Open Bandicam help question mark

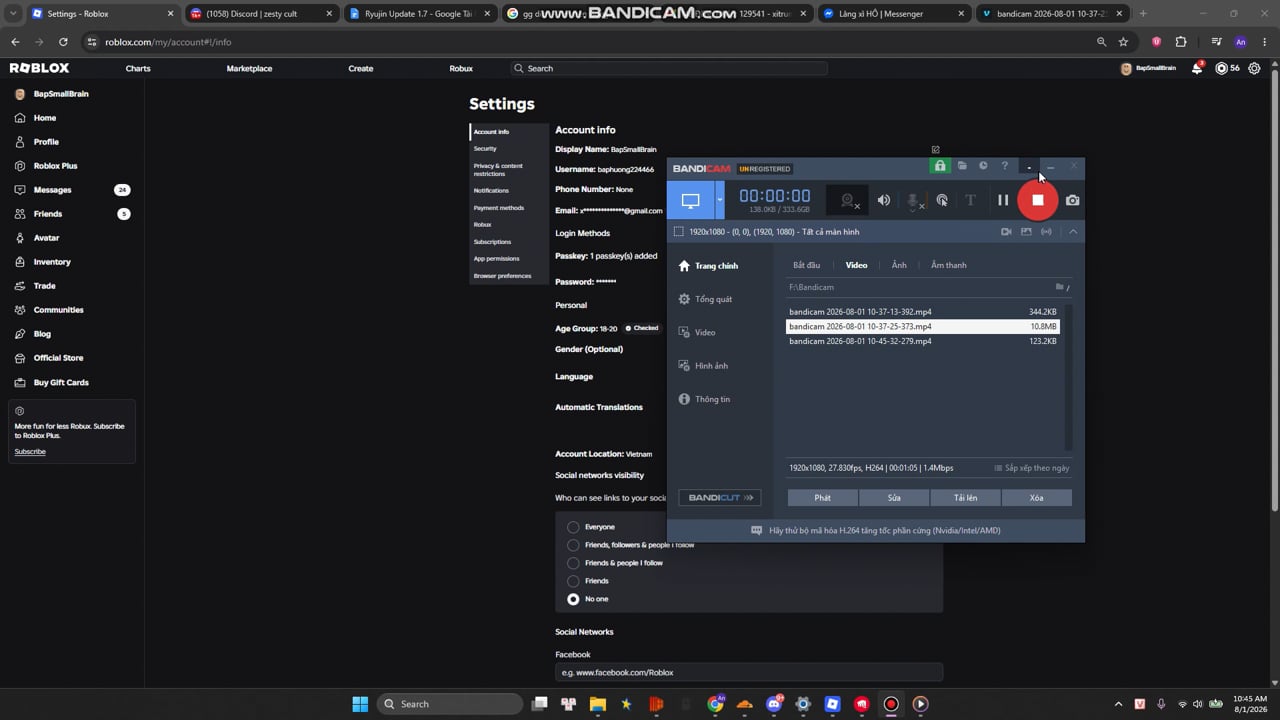click(x=1005, y=166)
